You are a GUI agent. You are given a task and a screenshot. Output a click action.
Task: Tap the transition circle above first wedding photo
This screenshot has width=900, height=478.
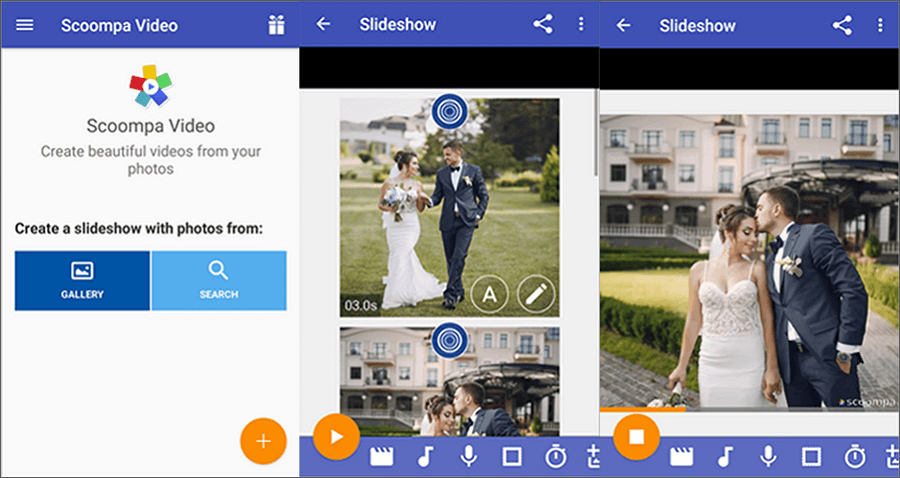click(449, 111)
